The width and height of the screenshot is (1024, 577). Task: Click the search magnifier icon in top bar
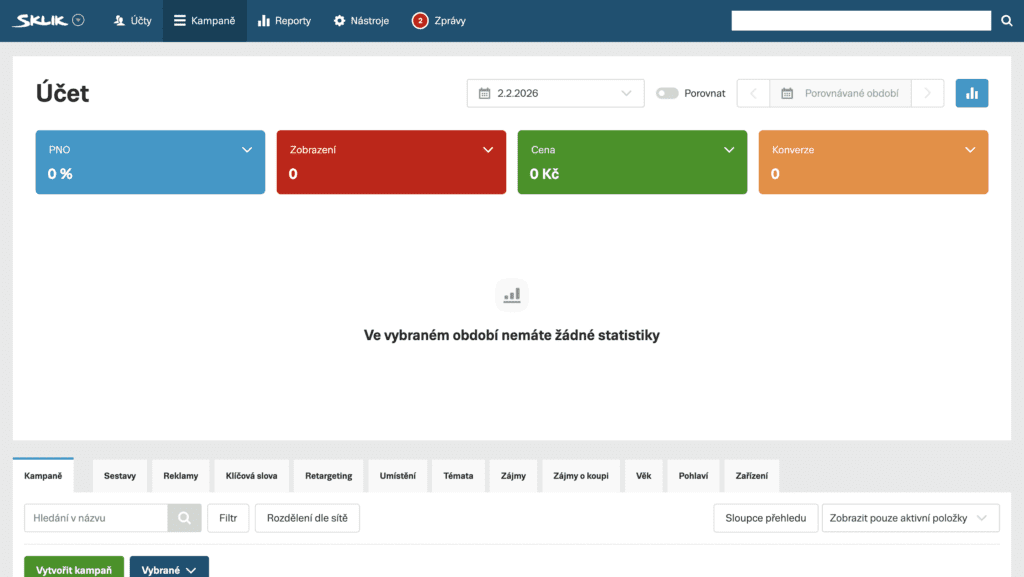pos(1007,21)
